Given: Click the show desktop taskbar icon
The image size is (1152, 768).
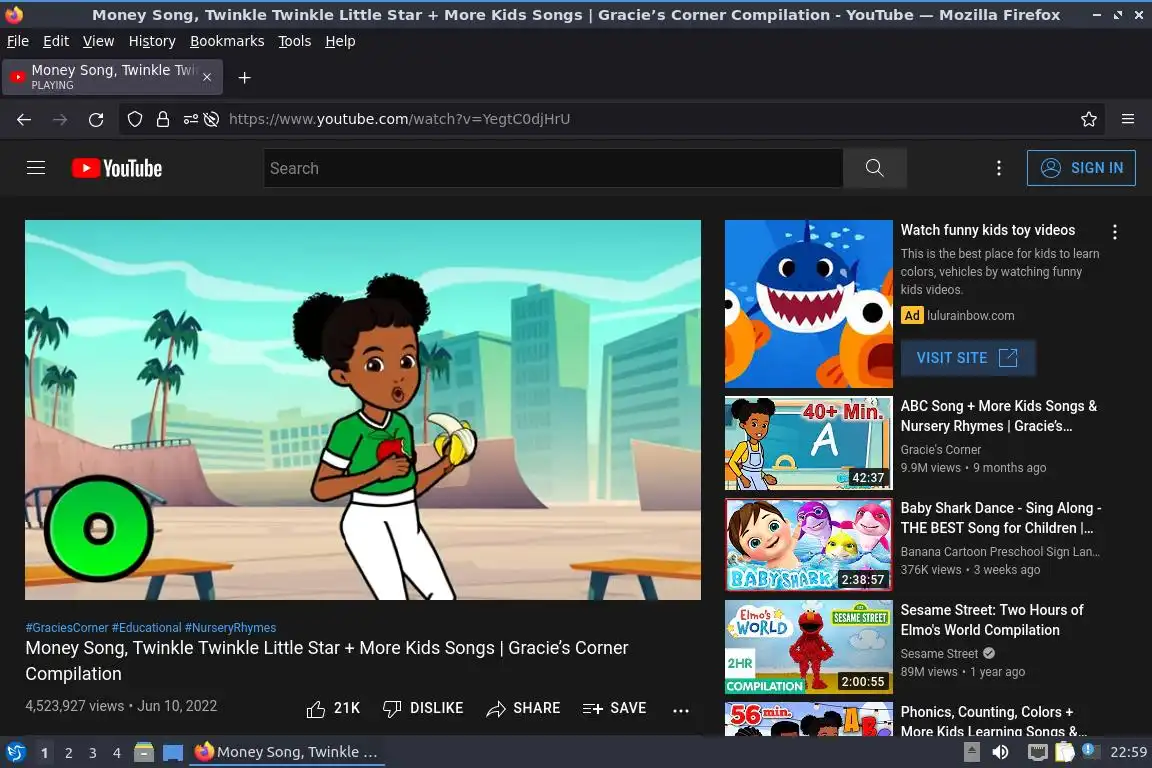Looking at the screenshot, I should pyautogui.click(x=173, y=752).
